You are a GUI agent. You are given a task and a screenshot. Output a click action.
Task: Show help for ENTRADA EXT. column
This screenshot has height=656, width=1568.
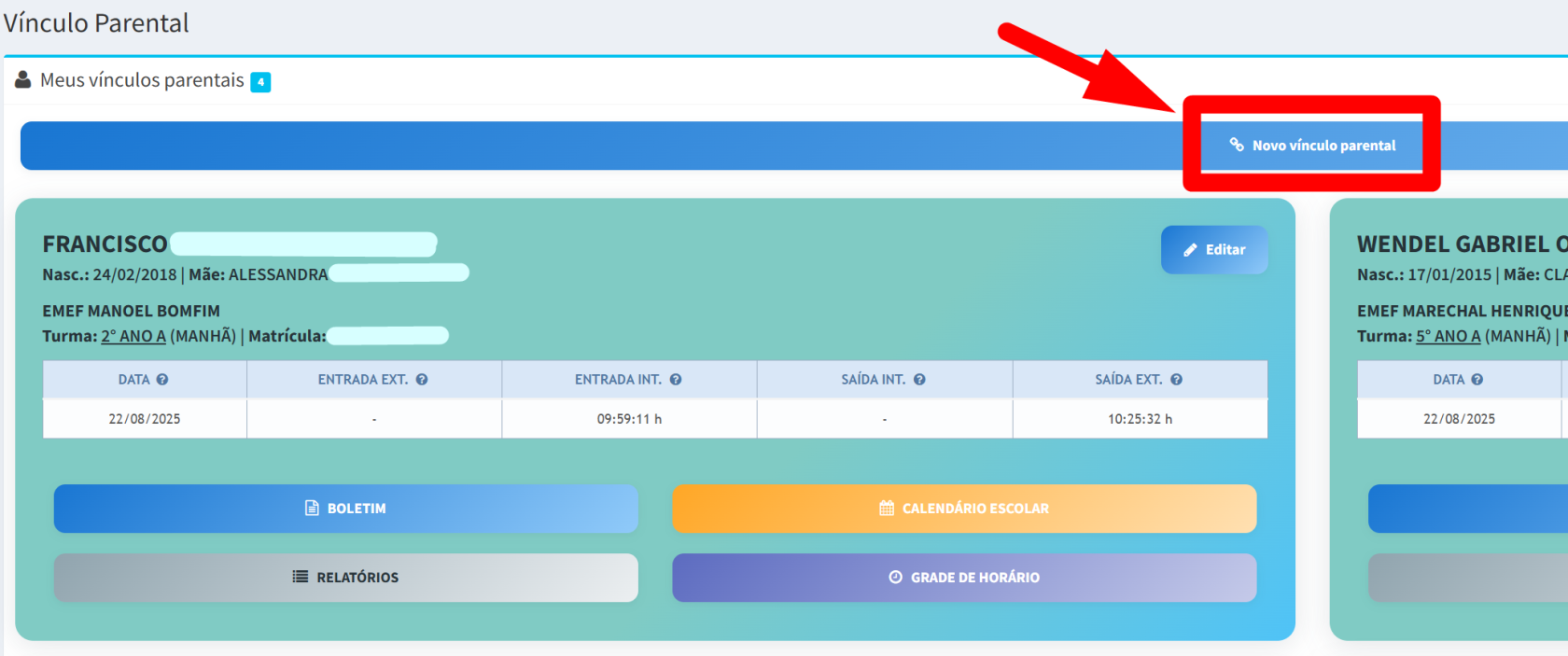pyautogui.click(x=422, y=380)
